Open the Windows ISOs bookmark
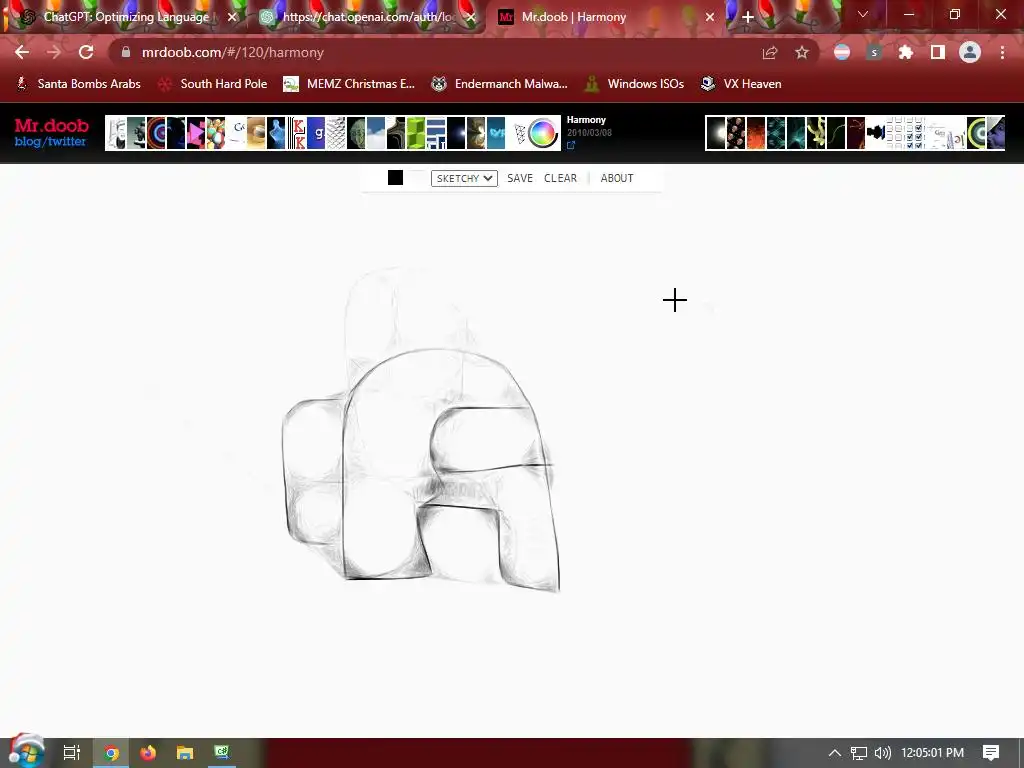1024x768 pixels. [x=634, y=84]
